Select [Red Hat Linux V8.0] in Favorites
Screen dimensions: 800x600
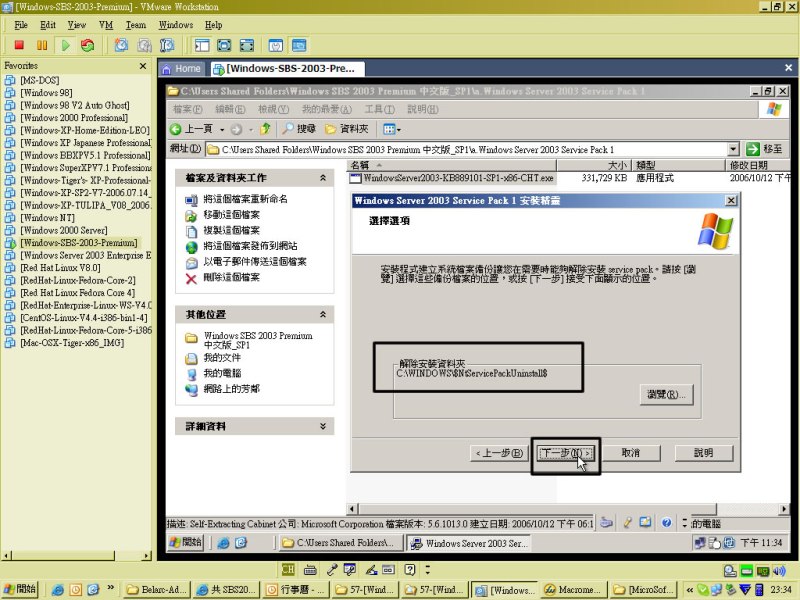click(x=60, y=268)
